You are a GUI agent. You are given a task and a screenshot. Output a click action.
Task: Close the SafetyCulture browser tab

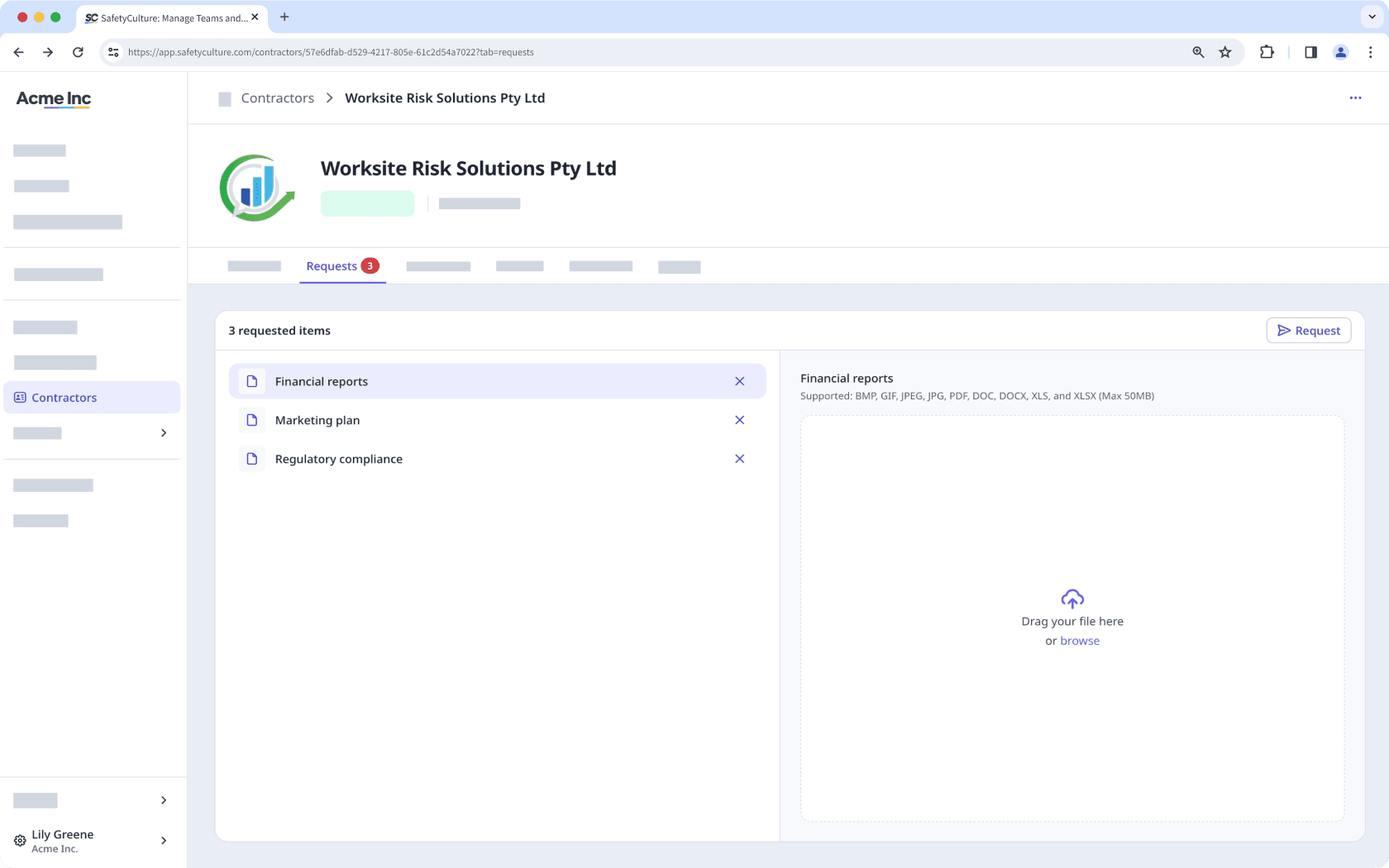click(255, 17)
